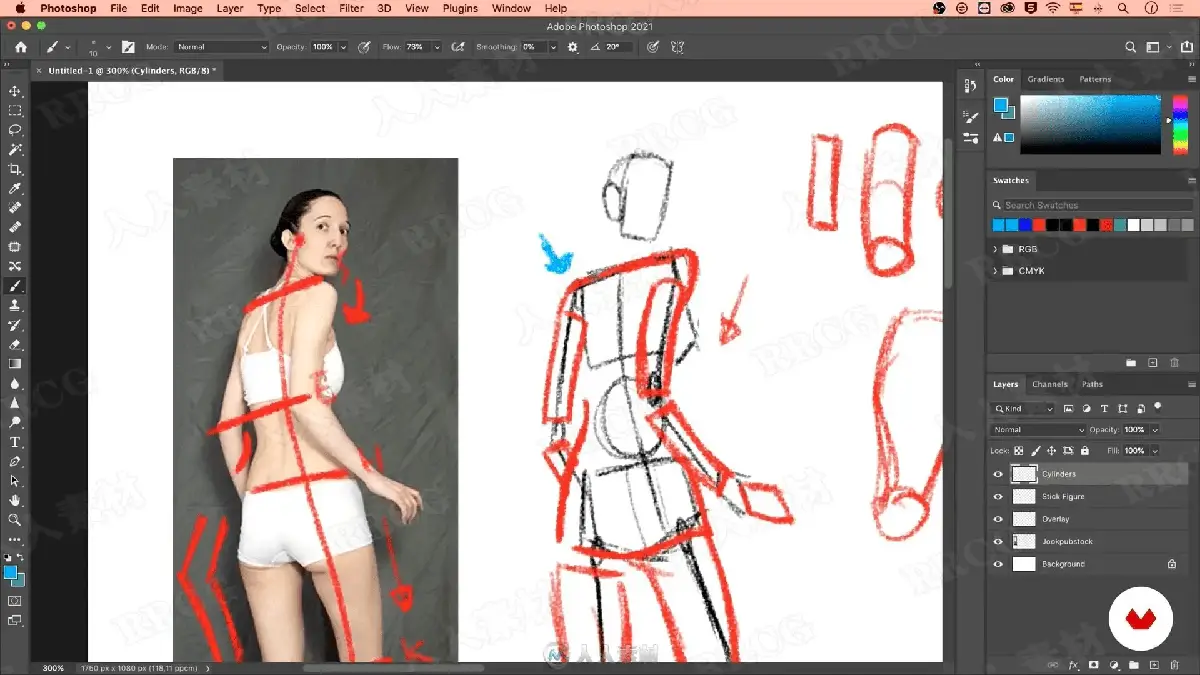The width and height of the screenshot is (1200, 675).
Task: Add layer style fx icon
Action: [x=1074, y=664]
